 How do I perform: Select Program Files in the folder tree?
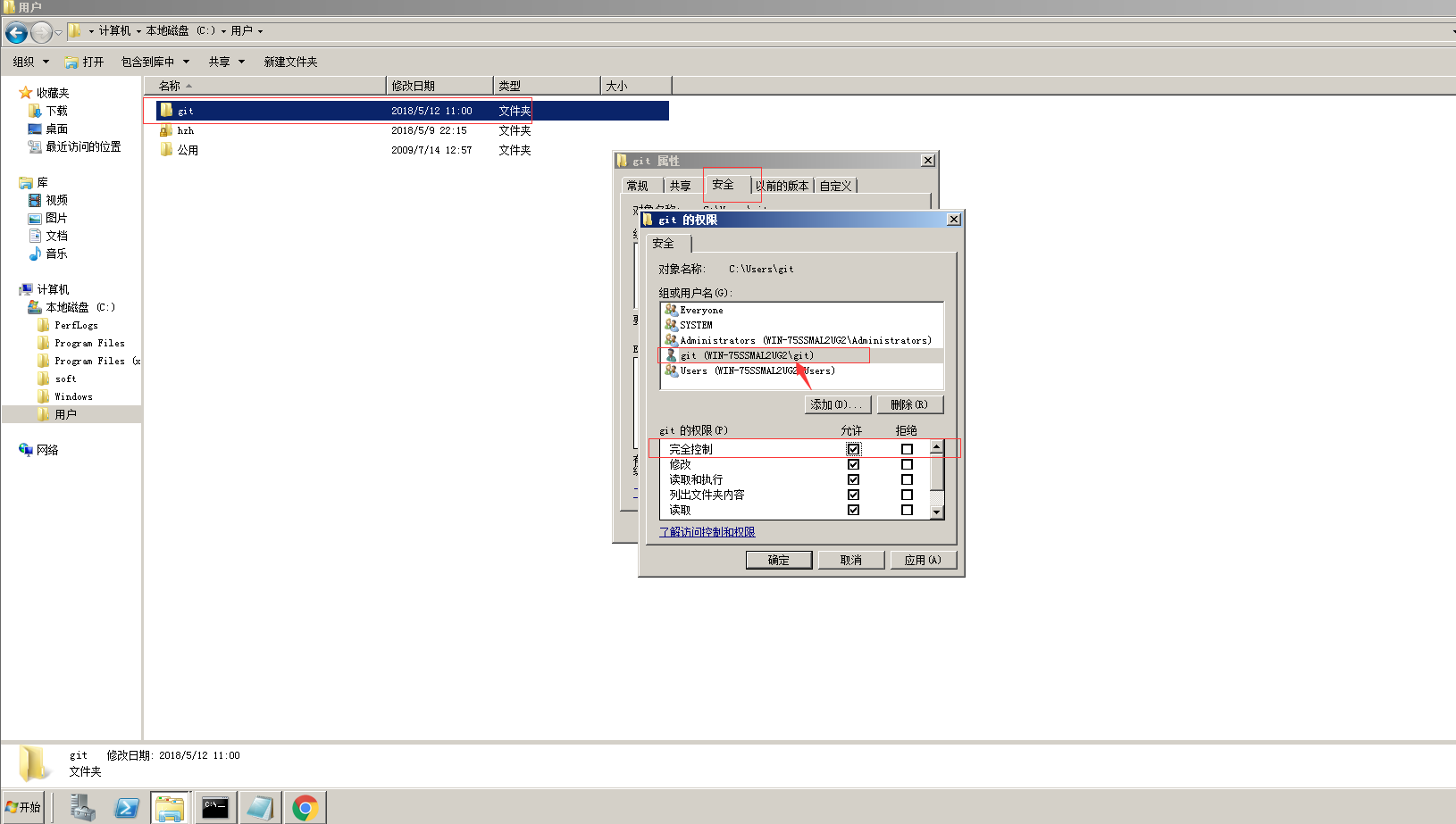pyautogui.click(x=89, y=343)
